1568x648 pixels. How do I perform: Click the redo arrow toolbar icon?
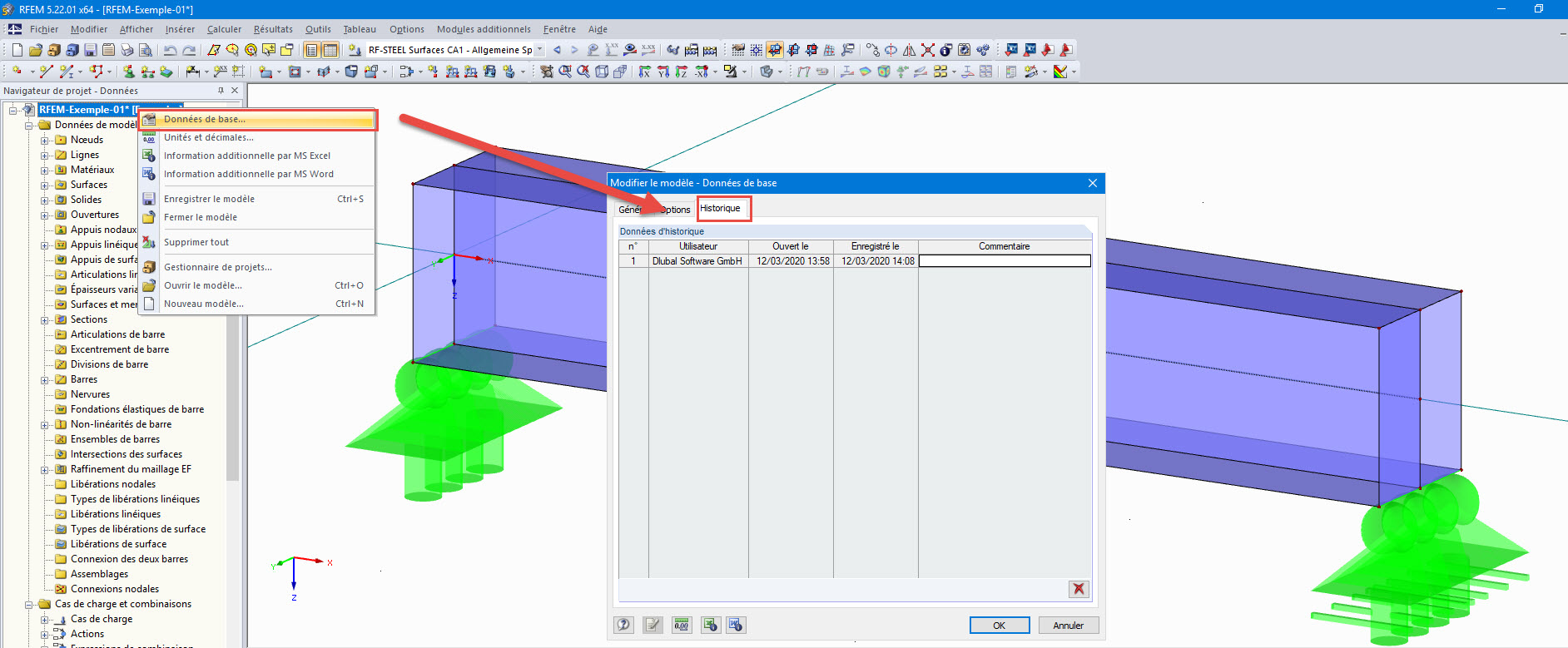189,50
